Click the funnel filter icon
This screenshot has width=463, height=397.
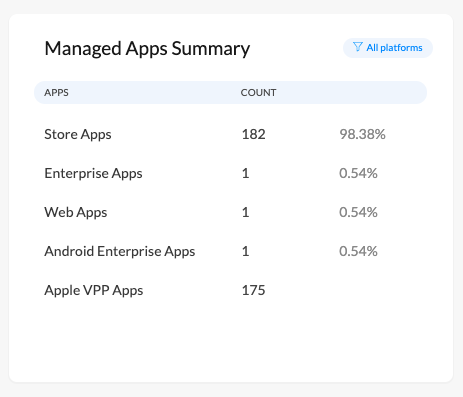tap(358, 47)
